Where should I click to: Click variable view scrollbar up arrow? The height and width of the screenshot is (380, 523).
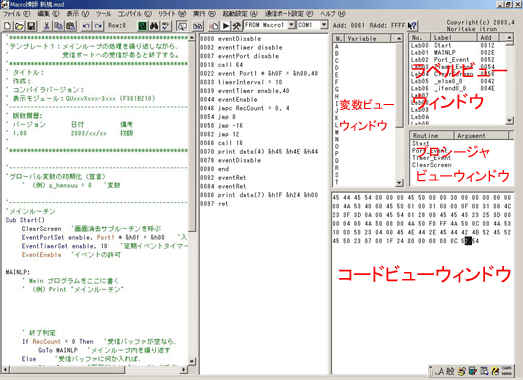click(399, 39)
